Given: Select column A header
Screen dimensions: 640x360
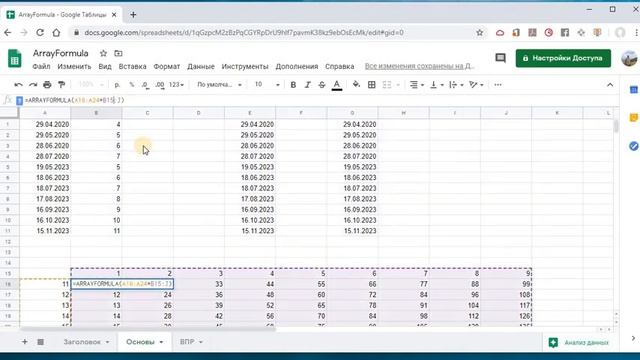Looking at the screenshot, I should tap(45, 113).
